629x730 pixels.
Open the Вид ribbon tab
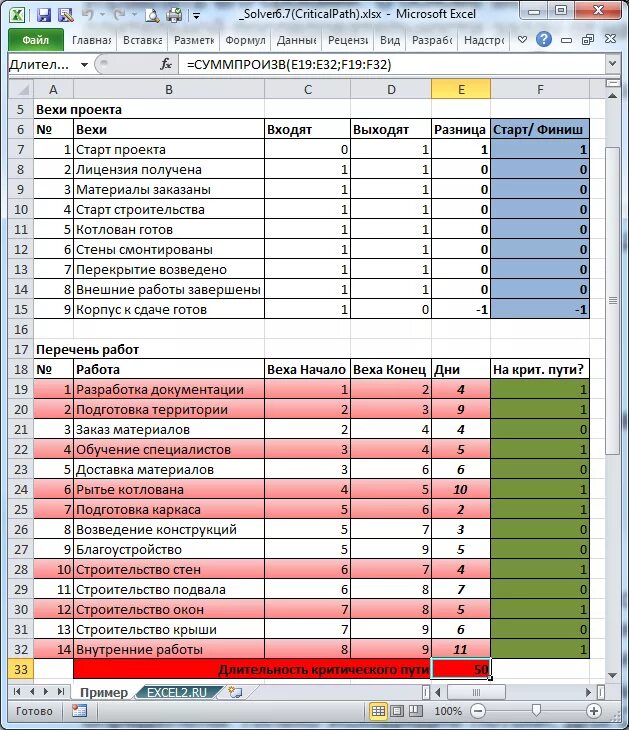[x=390, y=41]
